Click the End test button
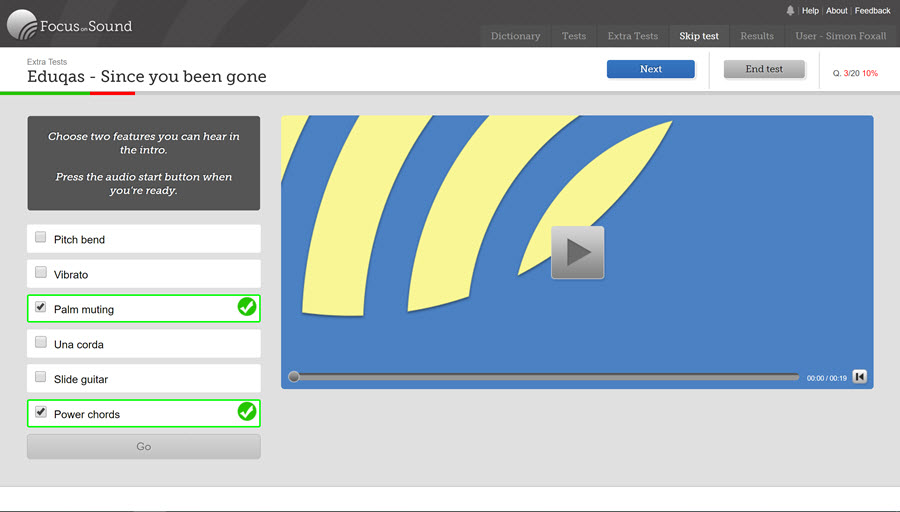Screen dimensions: 900x512 [x=764, y=69]
